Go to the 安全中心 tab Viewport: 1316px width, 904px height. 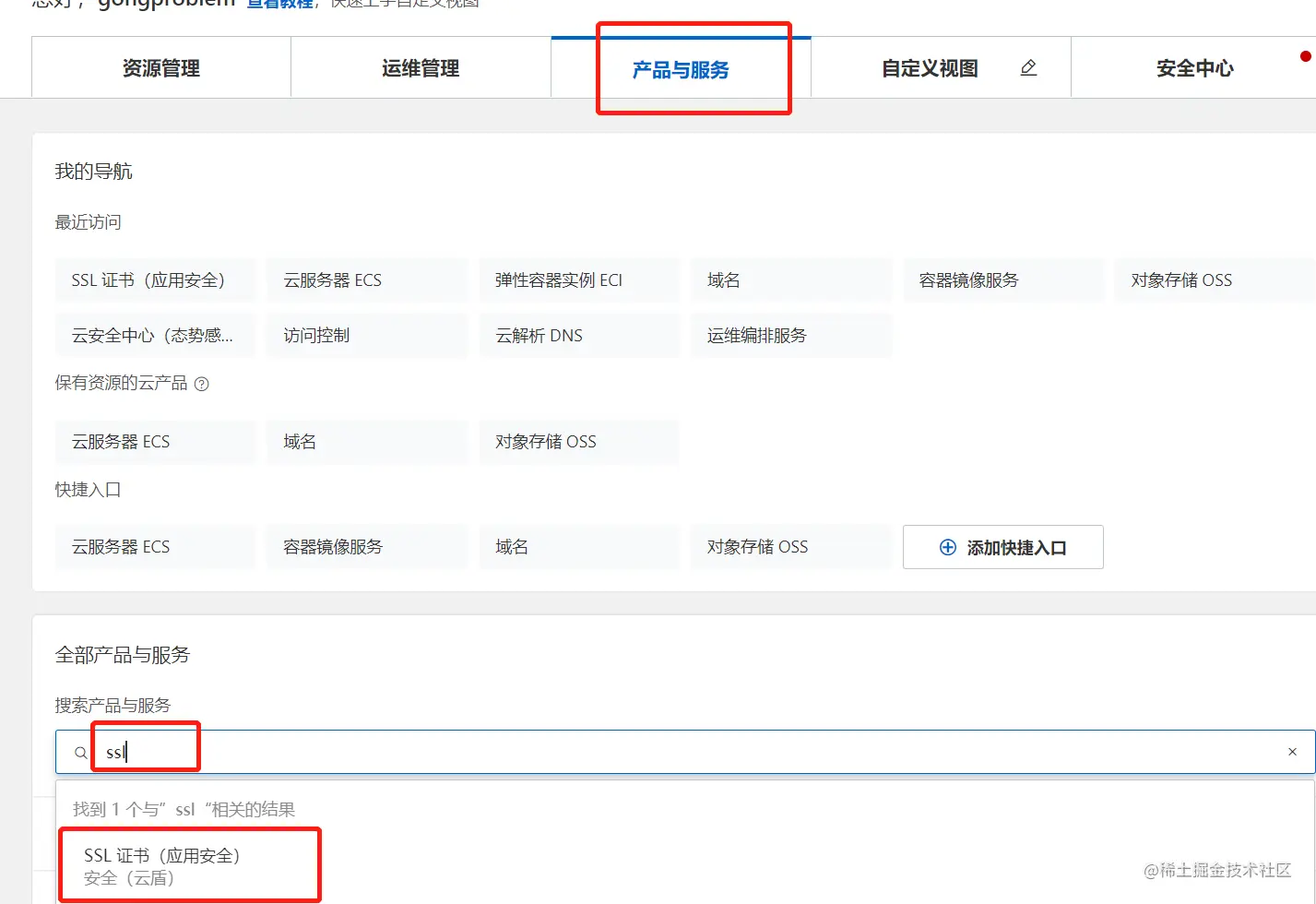[x=1194, y=68]
